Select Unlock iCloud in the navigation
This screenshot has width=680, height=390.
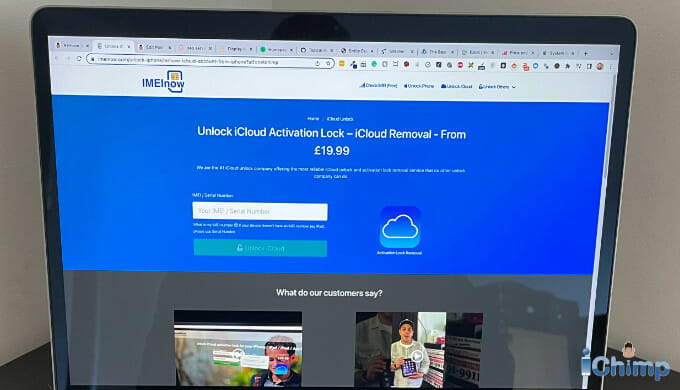coord(456,86)
